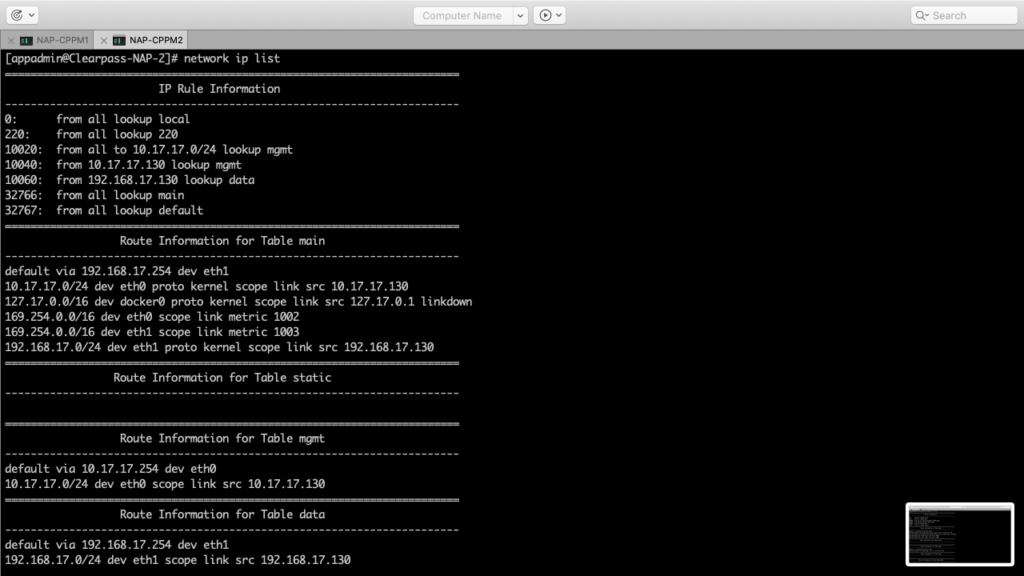Click 'default via 10.17.17.254 dev eth0' line

(x=110, y=469)
